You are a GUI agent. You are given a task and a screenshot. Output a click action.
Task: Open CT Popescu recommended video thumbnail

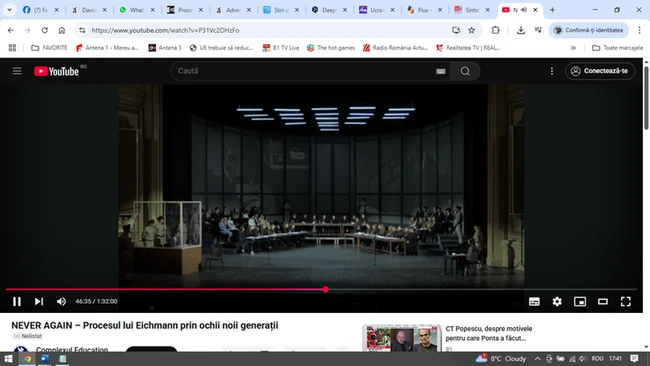pyautogui.click(x=402, y=338)
